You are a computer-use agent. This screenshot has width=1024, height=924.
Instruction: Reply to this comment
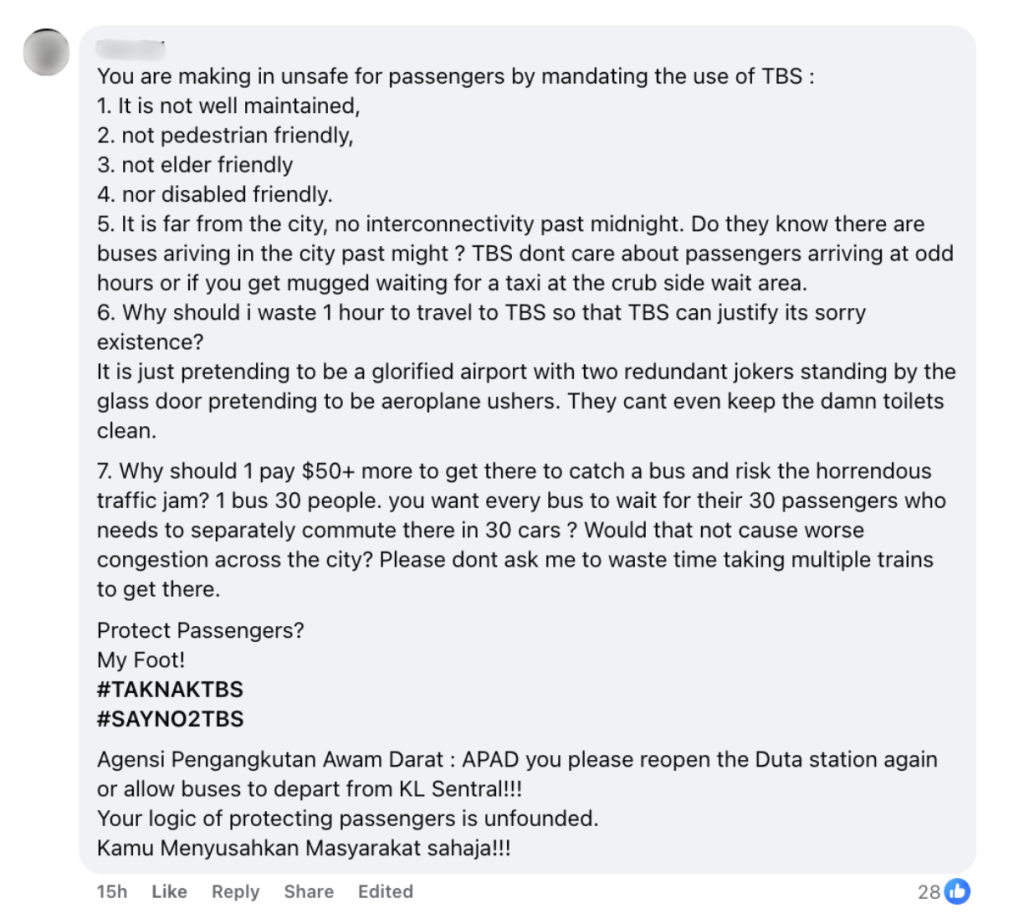[235, 891]
